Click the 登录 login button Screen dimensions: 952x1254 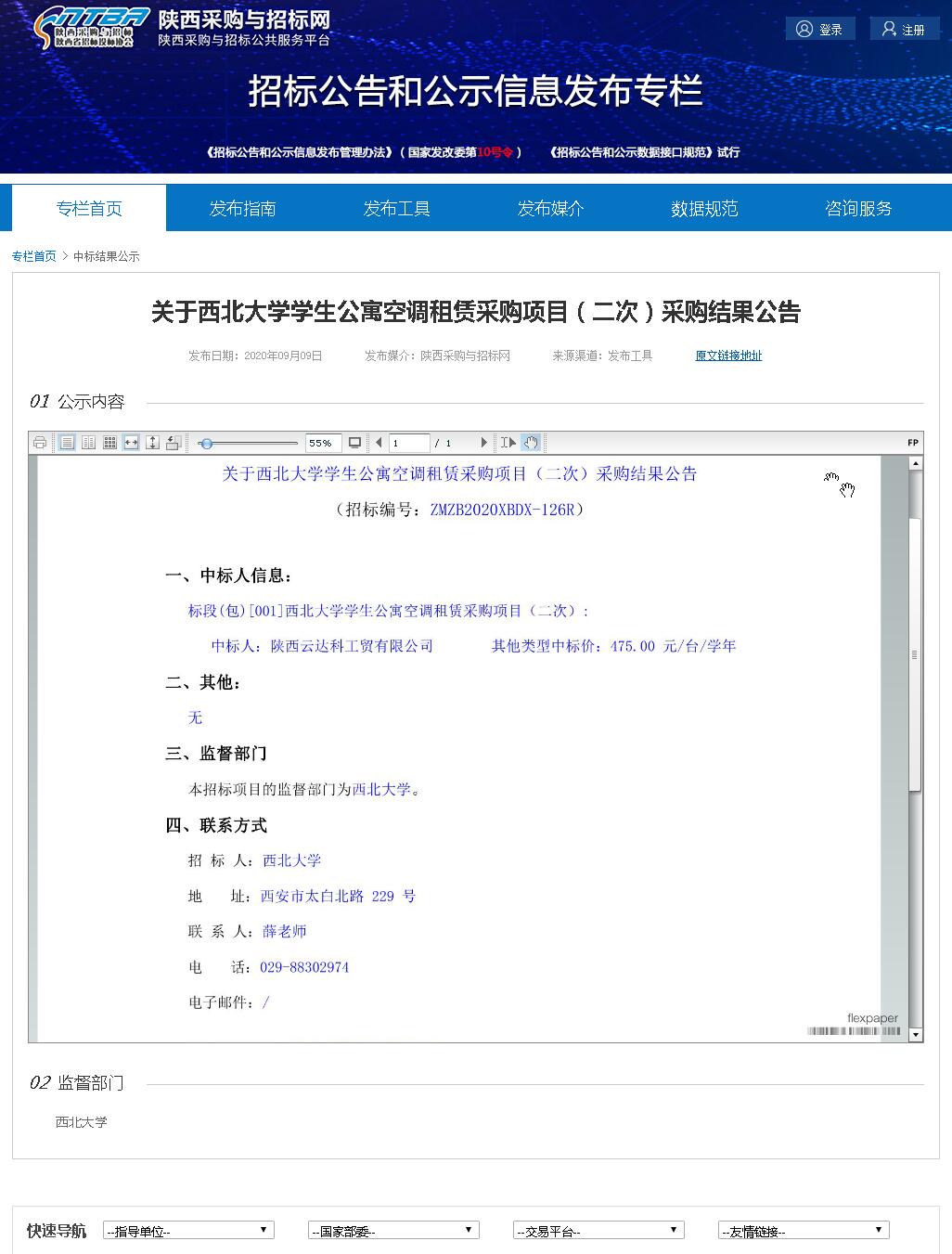point(819,30)
